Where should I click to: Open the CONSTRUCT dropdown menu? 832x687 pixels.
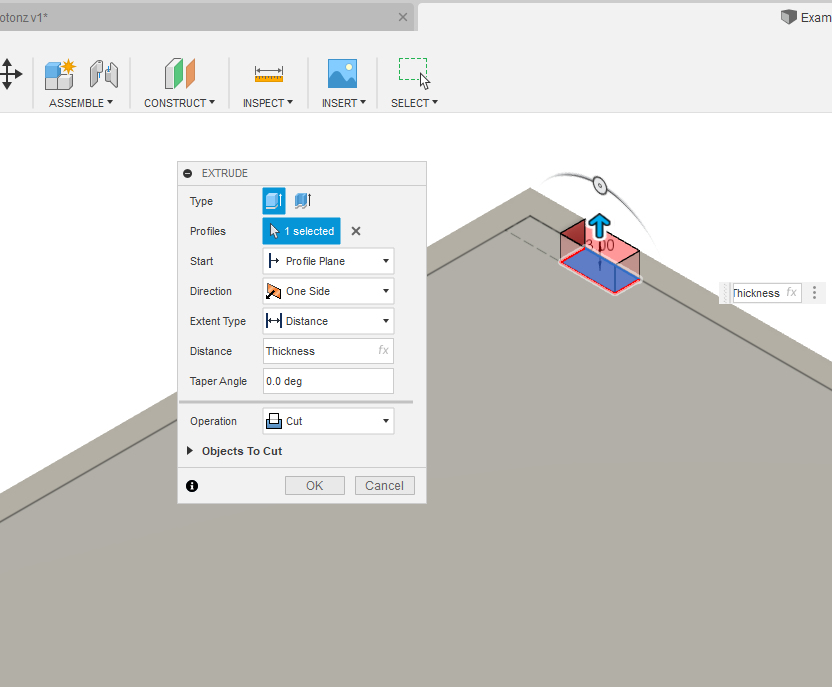click(x=179, y=103)
